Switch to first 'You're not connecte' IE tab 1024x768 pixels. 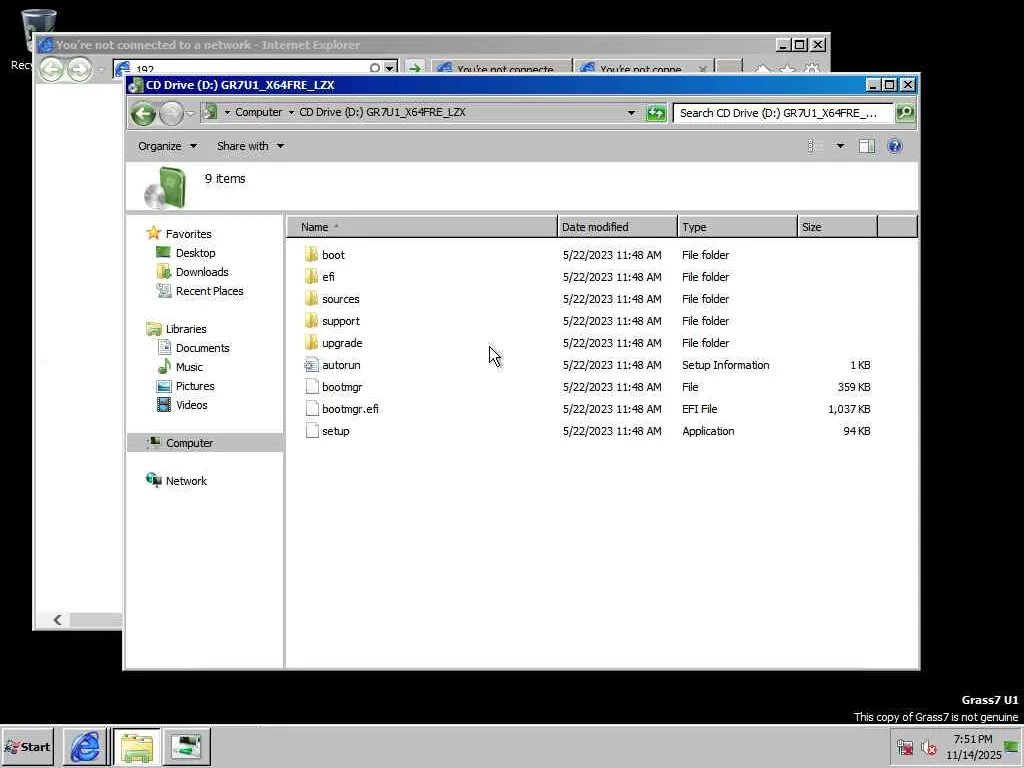(x=502, y=69)
